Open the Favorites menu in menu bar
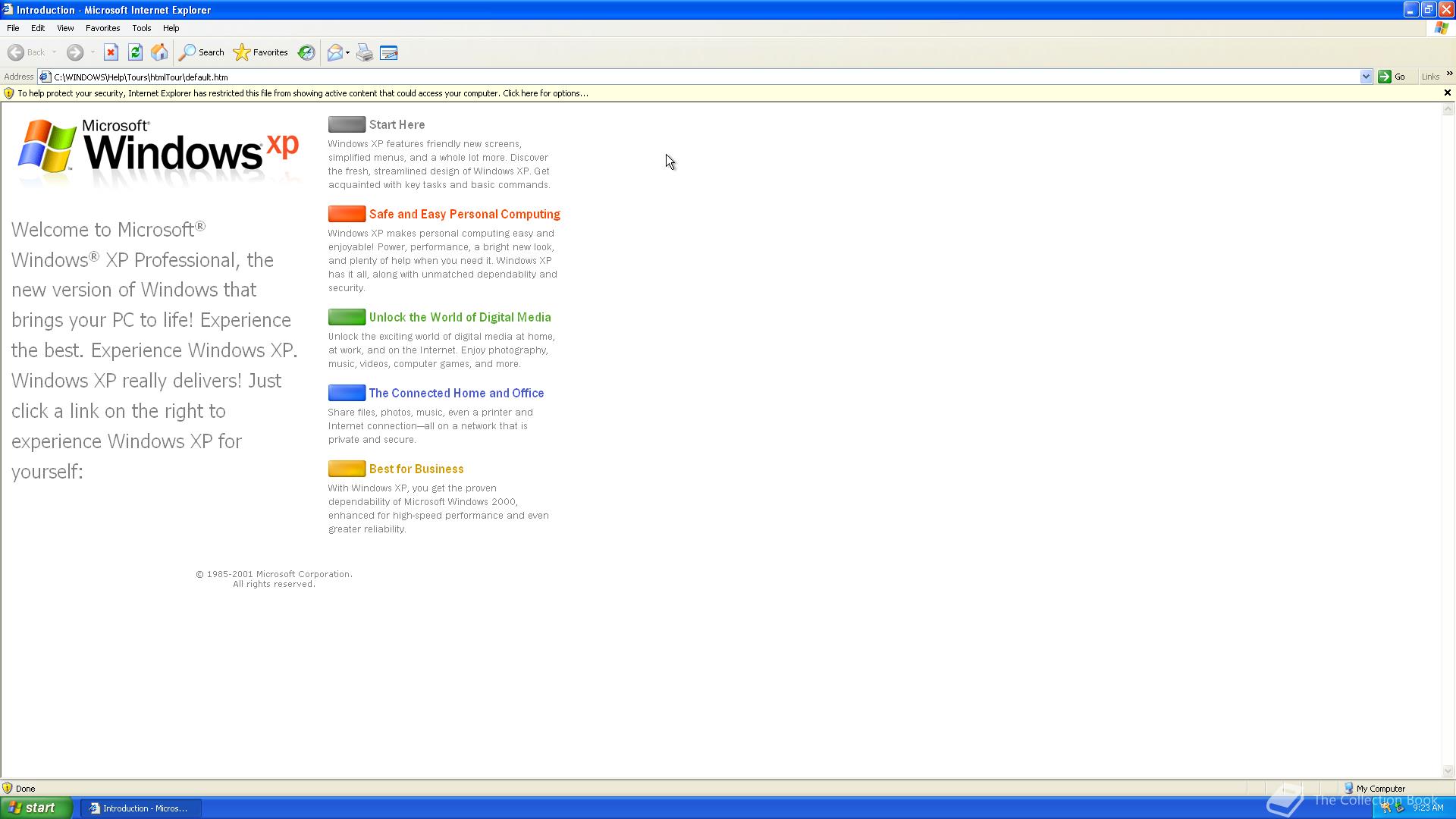Viewport: 1456px width, 819px height. click(x=102, y=28)
